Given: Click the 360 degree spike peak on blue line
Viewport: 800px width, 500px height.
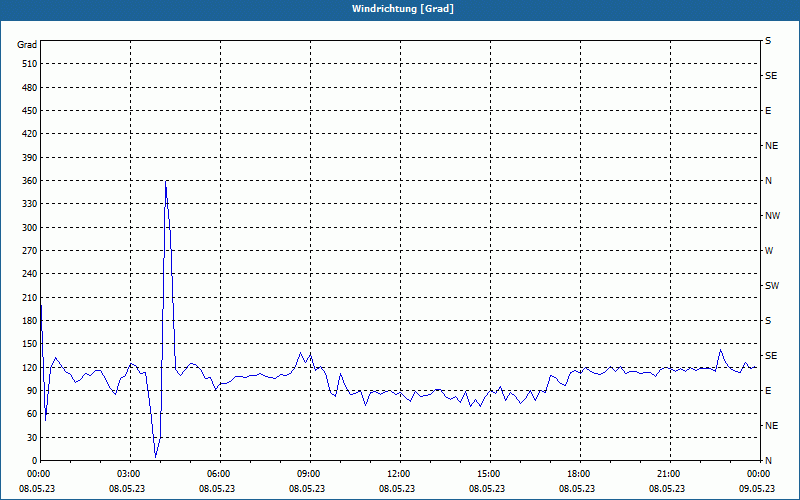Looking at the screenshot, I should click(x=166, y=181).
